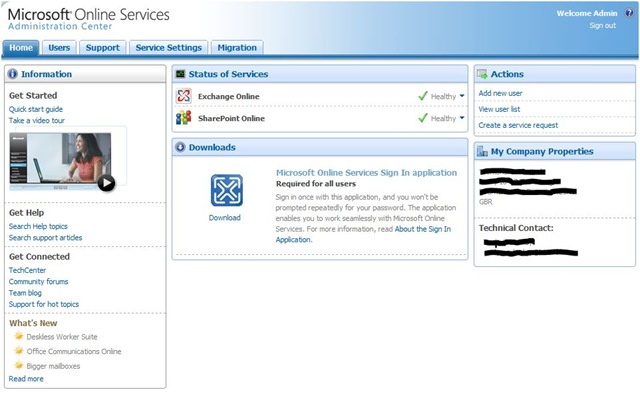Click the SharePoint Online service name

tap(231, 118)
